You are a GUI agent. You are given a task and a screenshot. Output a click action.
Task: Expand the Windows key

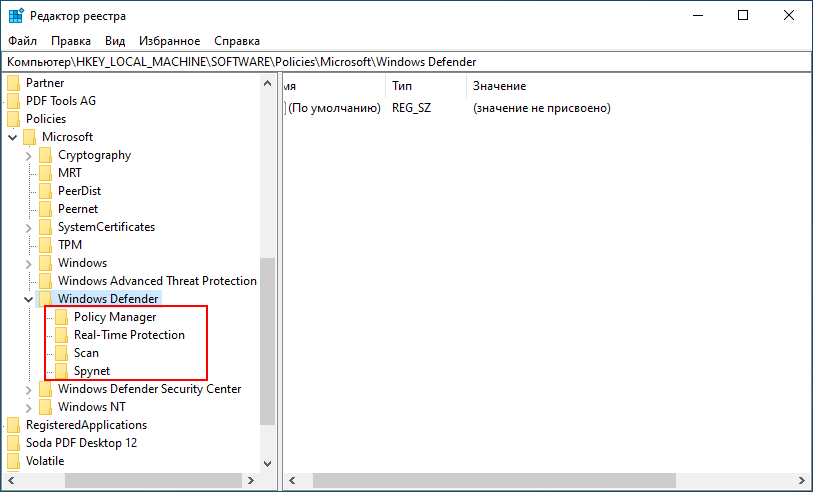(x=29, y=264)
